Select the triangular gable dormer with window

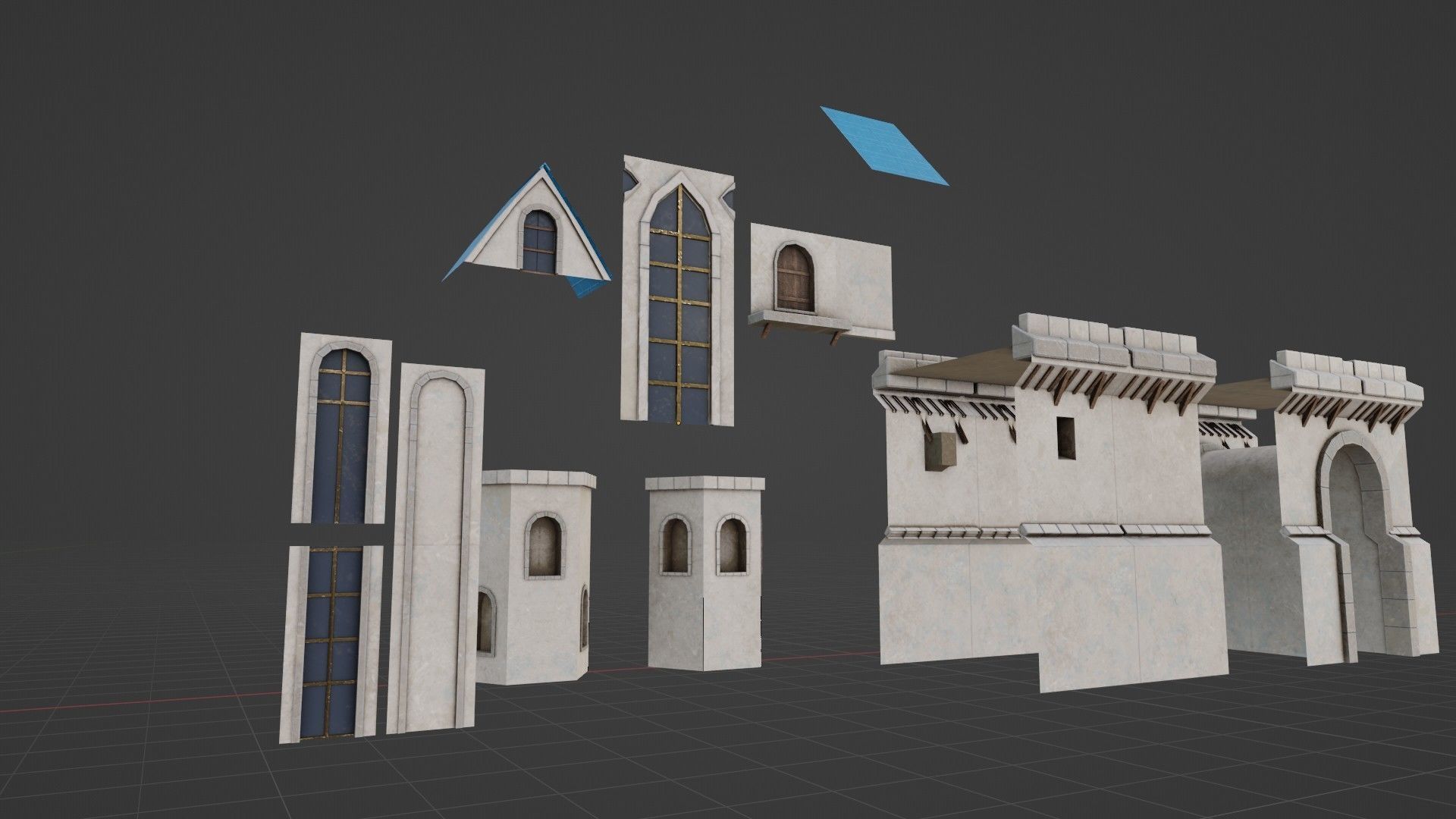tap(527, 231)
